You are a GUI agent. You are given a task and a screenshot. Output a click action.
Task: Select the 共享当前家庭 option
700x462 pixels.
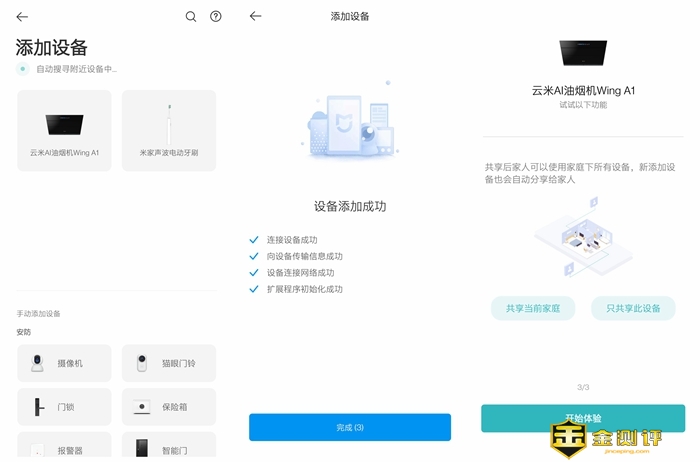[533, 308]
